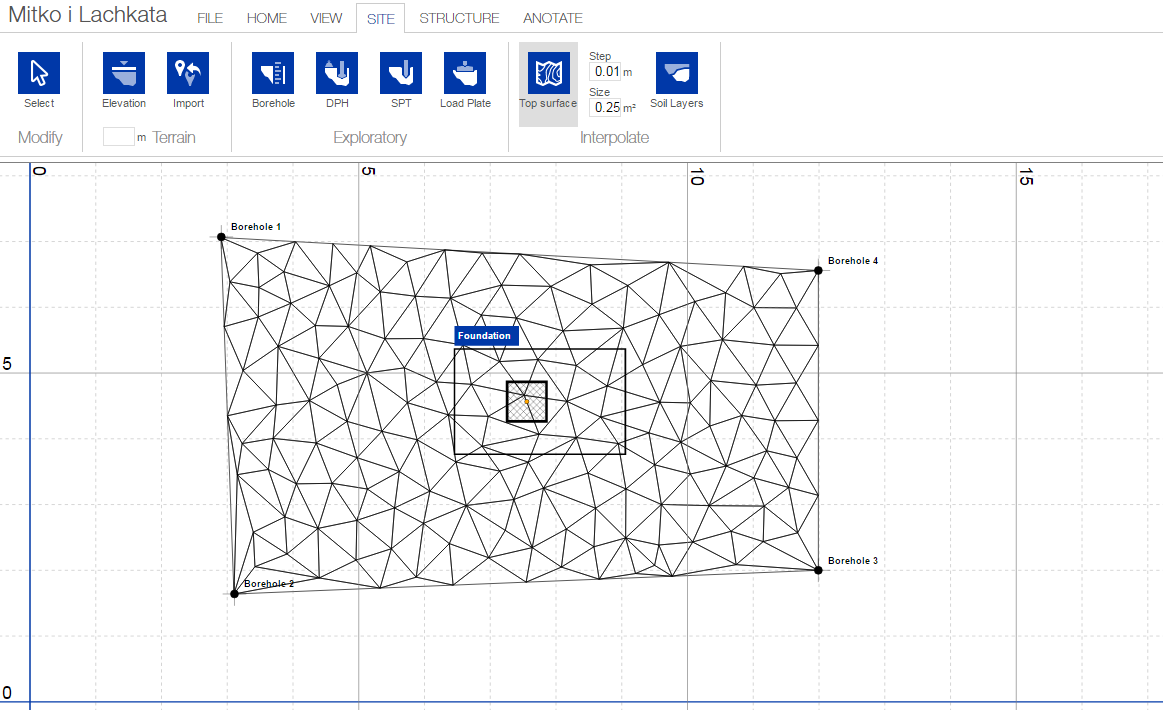Screen dimensions: 1163x710
Task: Click the hatched foundation column square
Action: 527,401
